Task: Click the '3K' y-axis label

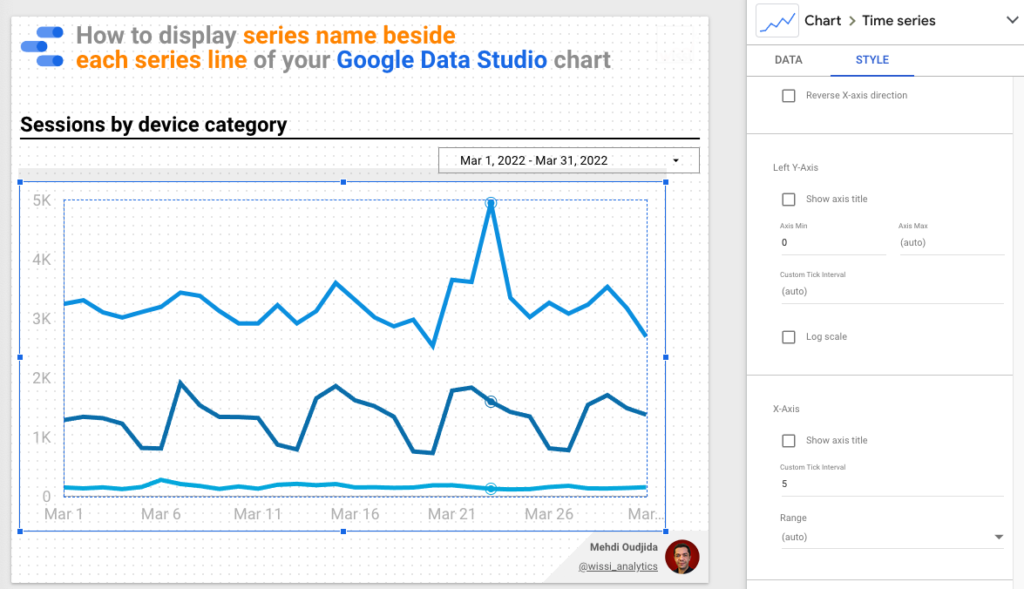Action: pyautogui.click(x=42, y=319)
